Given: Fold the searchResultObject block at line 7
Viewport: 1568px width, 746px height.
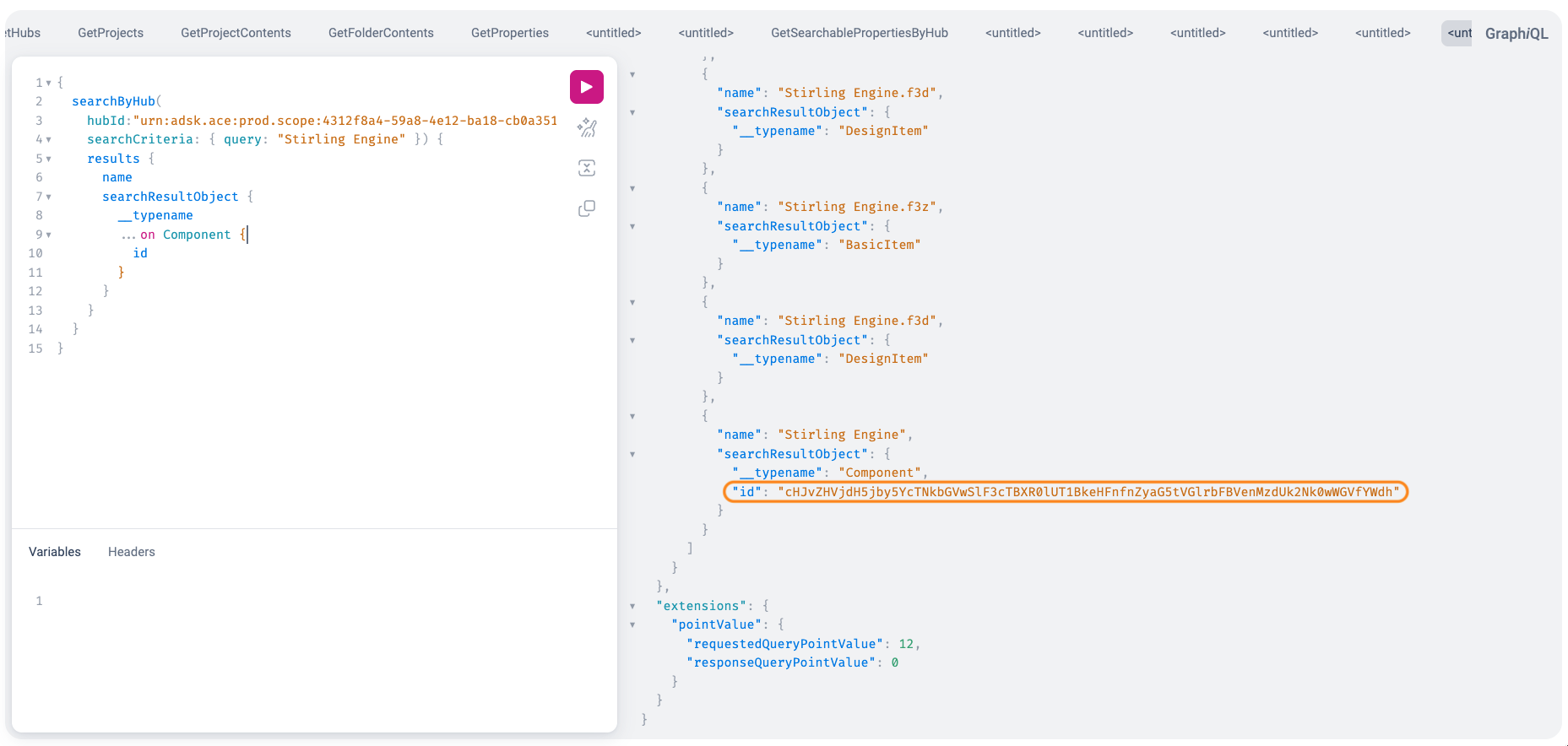Looking at the screenshot, I should 49,197.
